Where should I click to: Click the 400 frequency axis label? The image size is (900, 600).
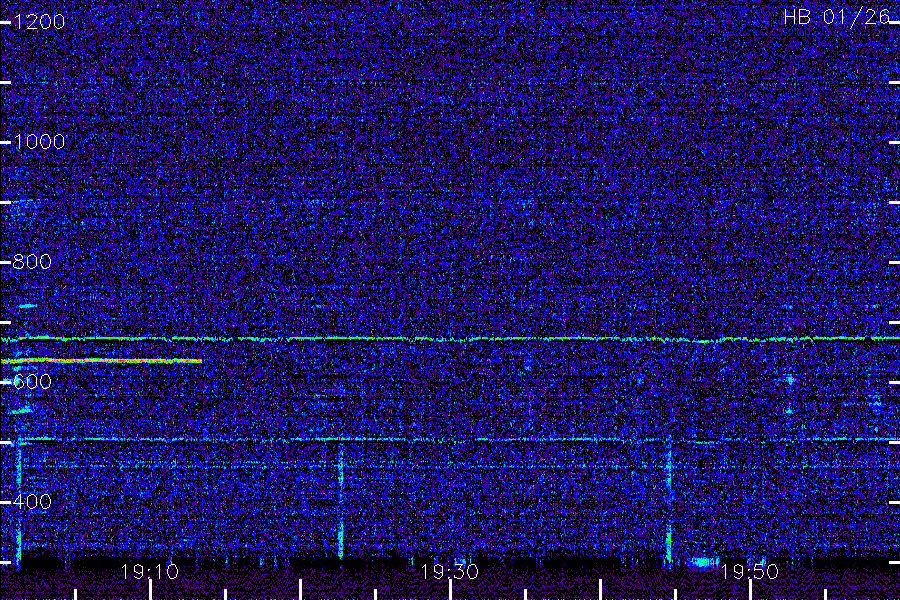[32, 502]
